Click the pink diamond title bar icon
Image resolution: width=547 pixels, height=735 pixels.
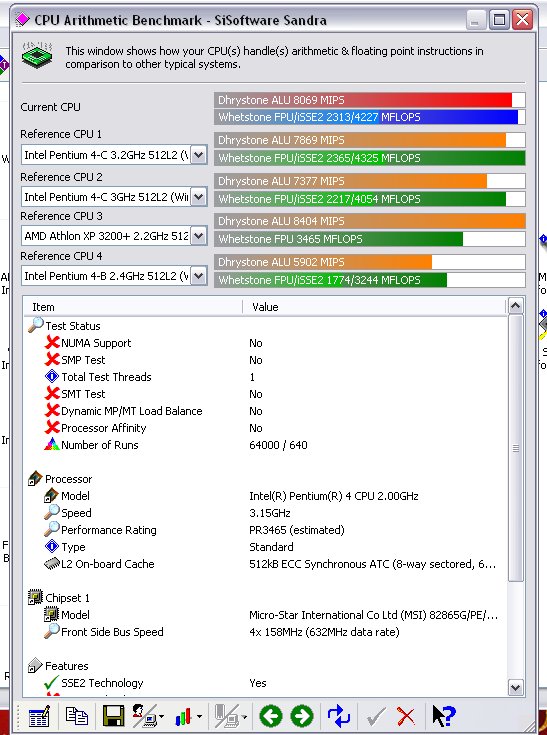22,20
